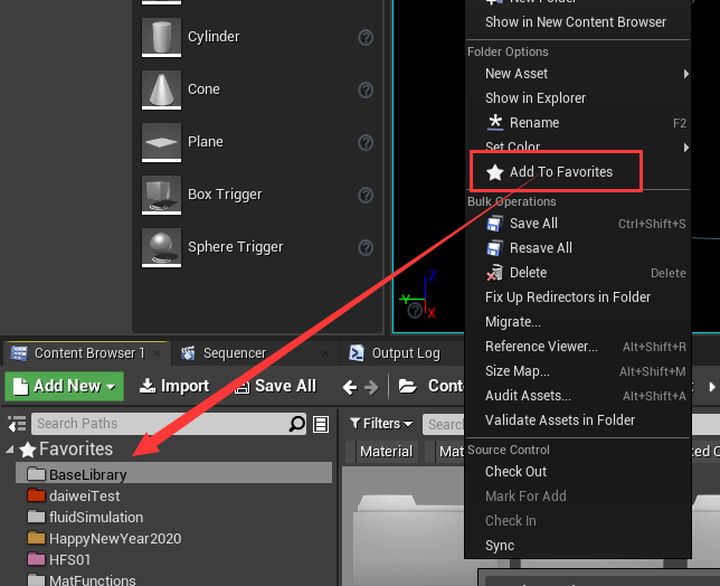Click the Sphere Trigger thumbnail icon
This screenshot has width=720, height=586.
click(x=161, y=248)
